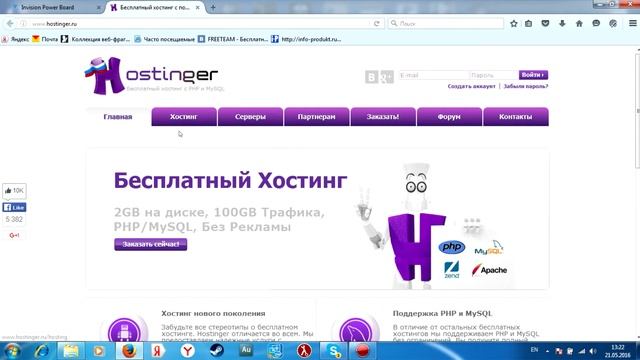Open Adobe Audition from the taskbar
The height and width of the screenshot is (360, 640).
(x=246, y=350)
